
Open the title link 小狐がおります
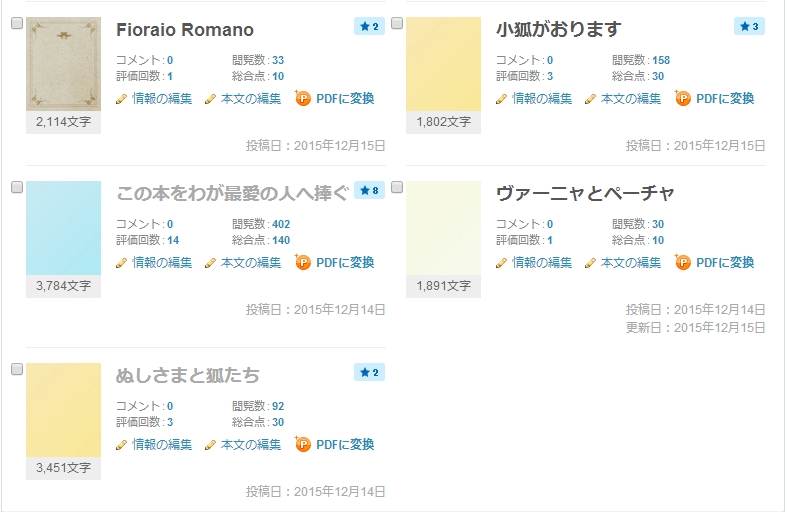tap(558, 30)
